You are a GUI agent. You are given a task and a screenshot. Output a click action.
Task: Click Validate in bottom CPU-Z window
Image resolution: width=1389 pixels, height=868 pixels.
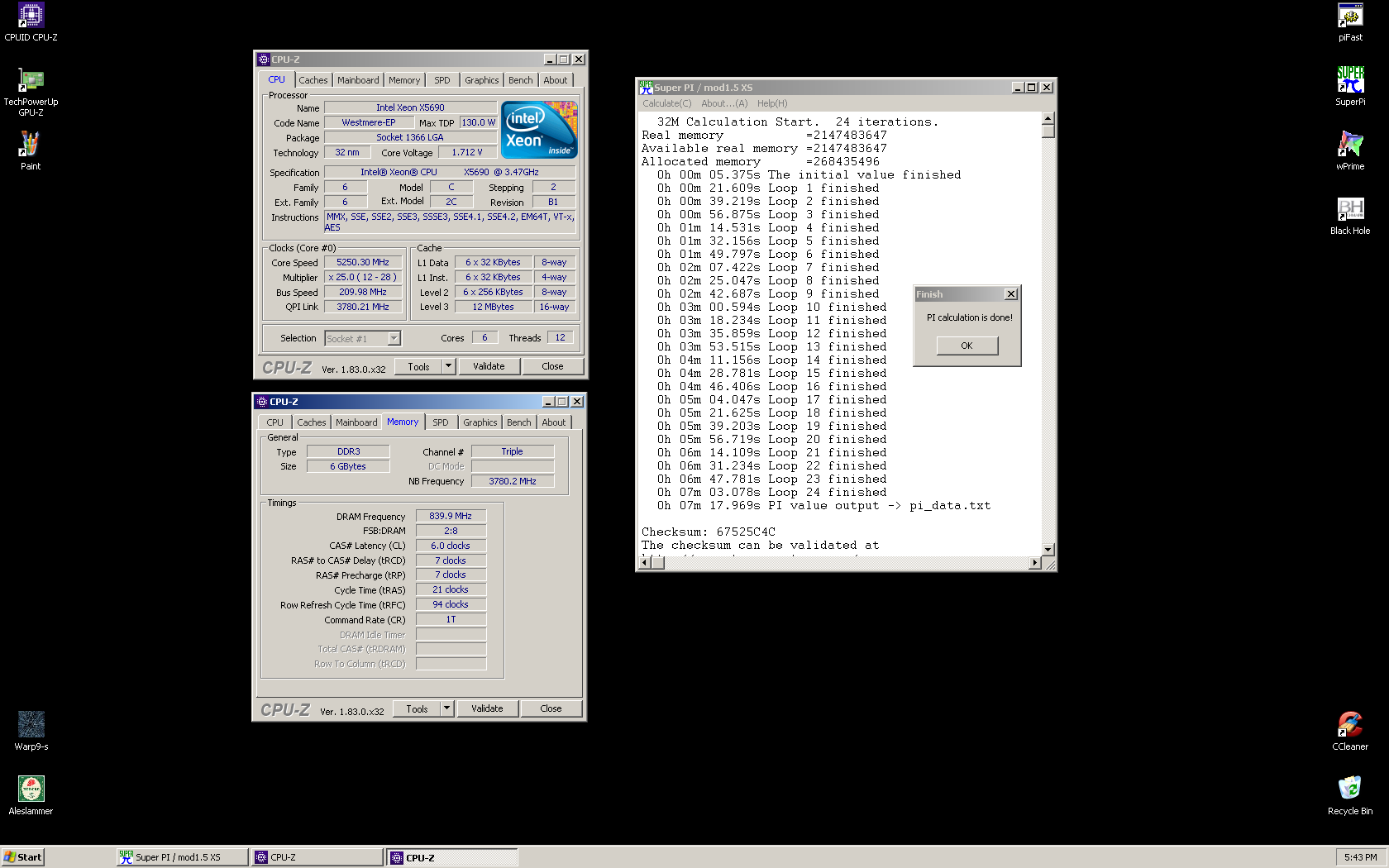pyautogui.click(x=487, y=708)
